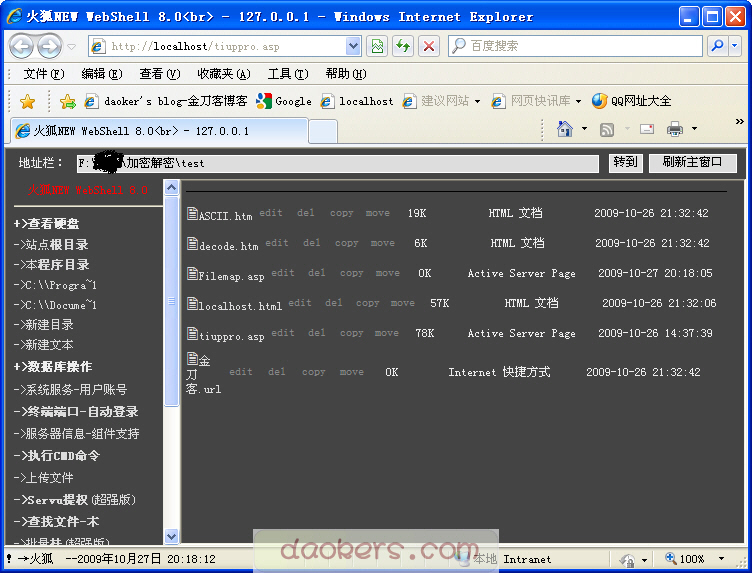Open the 文件(F) menu
The image size is (752, 573).
(x=44, y=74)
